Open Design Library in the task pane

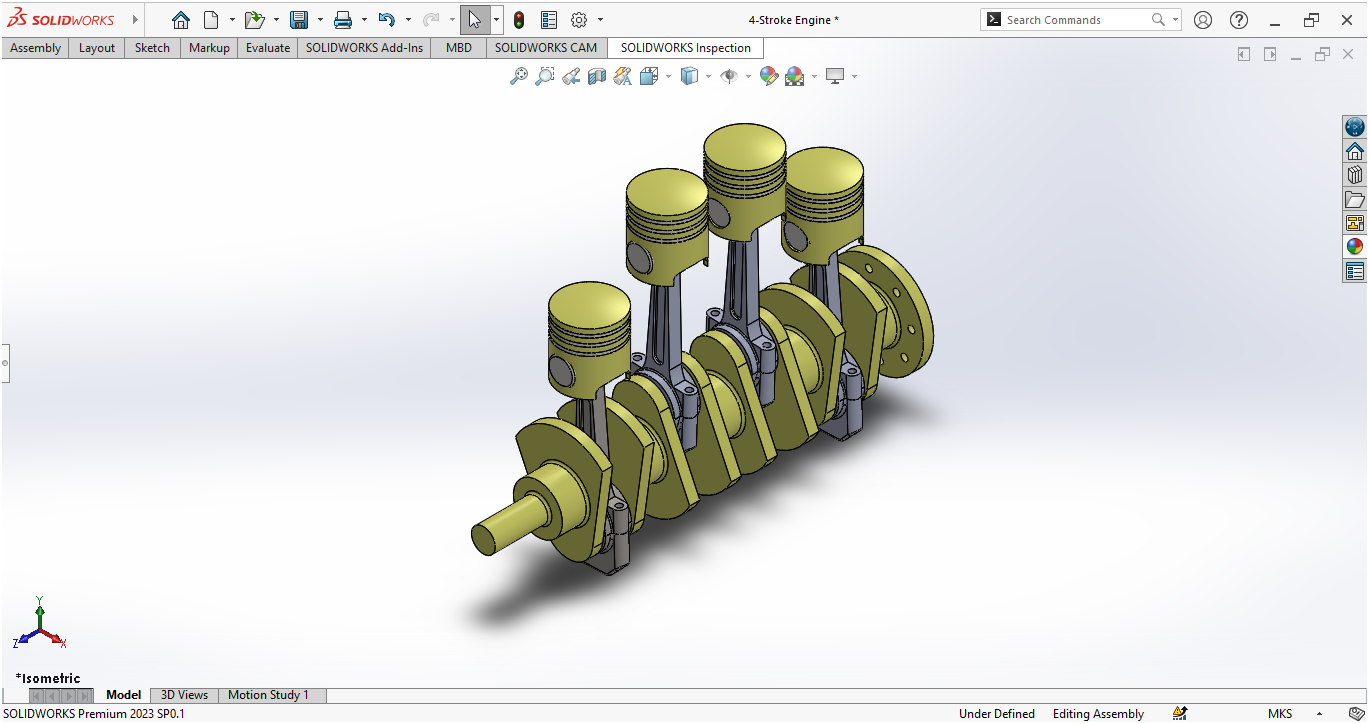click(1355, 174)
